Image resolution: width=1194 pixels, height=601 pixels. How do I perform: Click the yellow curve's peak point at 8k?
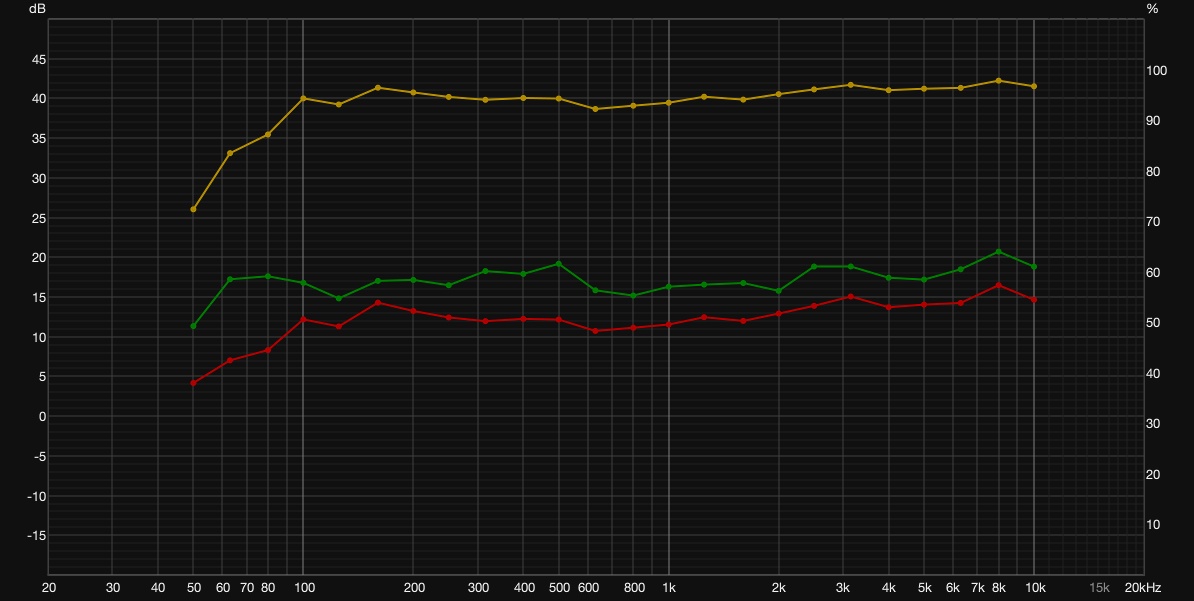[x=998, y=81]
